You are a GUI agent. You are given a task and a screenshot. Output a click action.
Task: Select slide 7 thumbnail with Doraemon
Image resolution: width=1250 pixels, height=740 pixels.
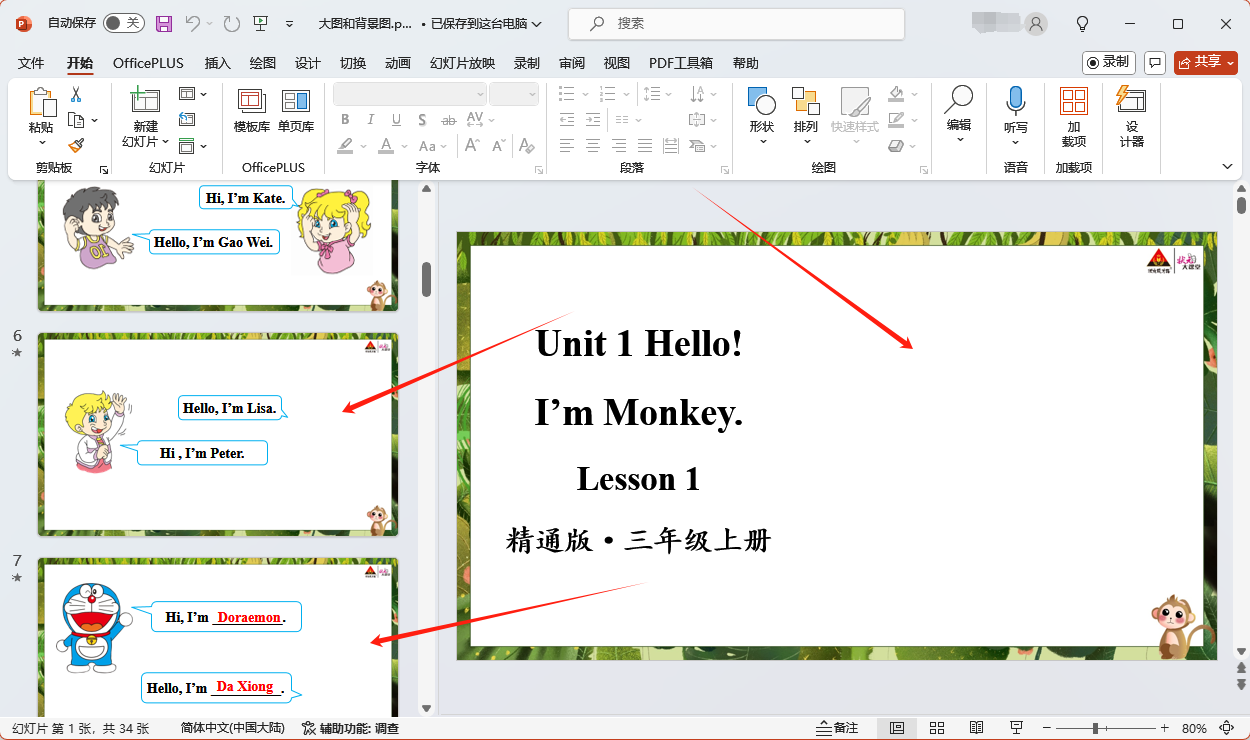(x=217, y=635)
